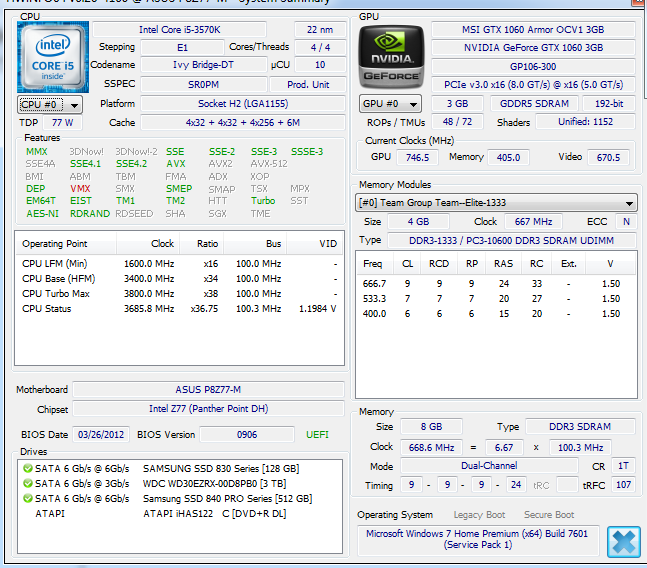Click green status icon for Samsung SSD 840 PRO

coord(28,498)
